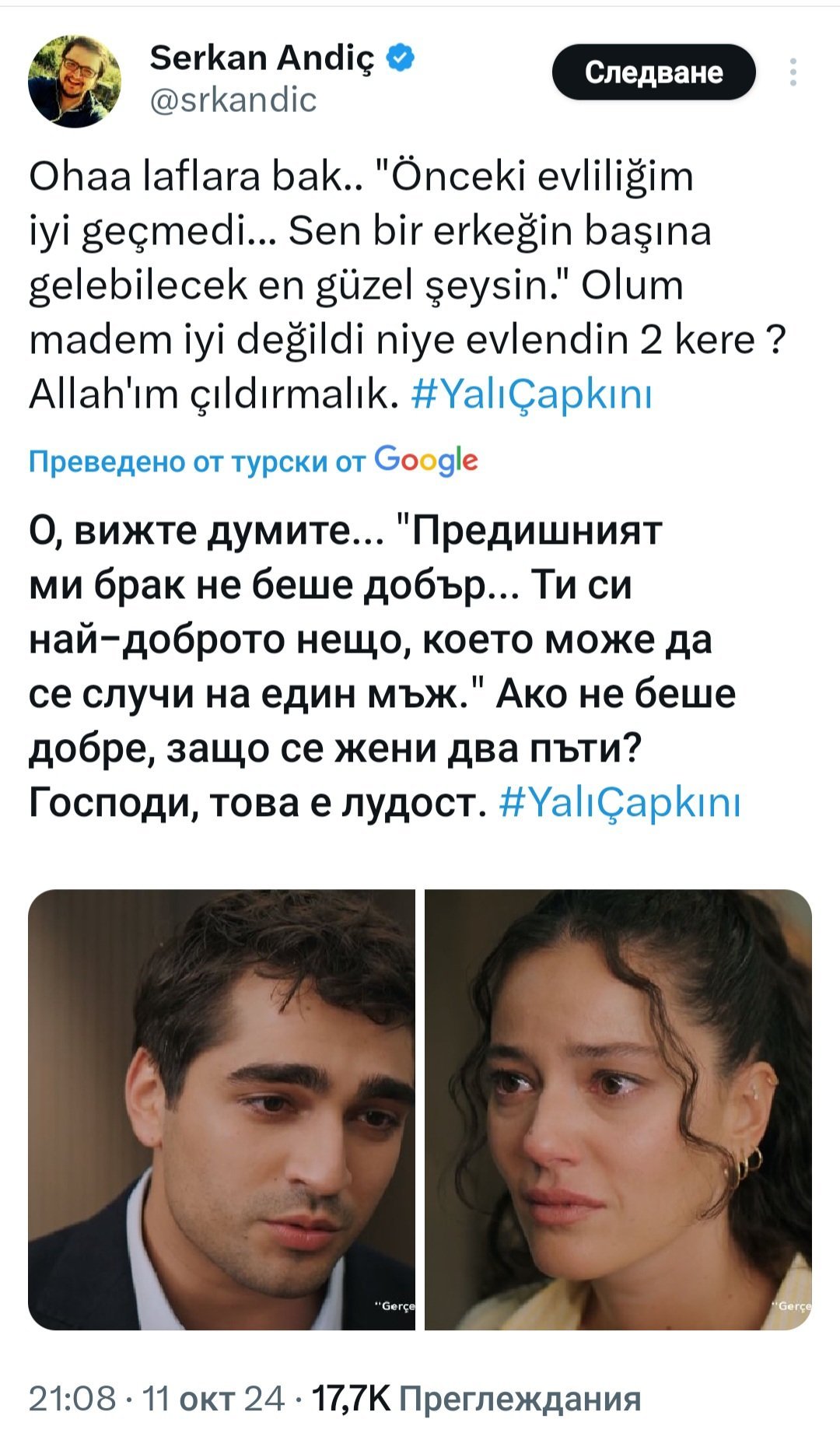
Task: Select the original Turkish tweet text
Action: pyautogui.click(x=408, y=285)
